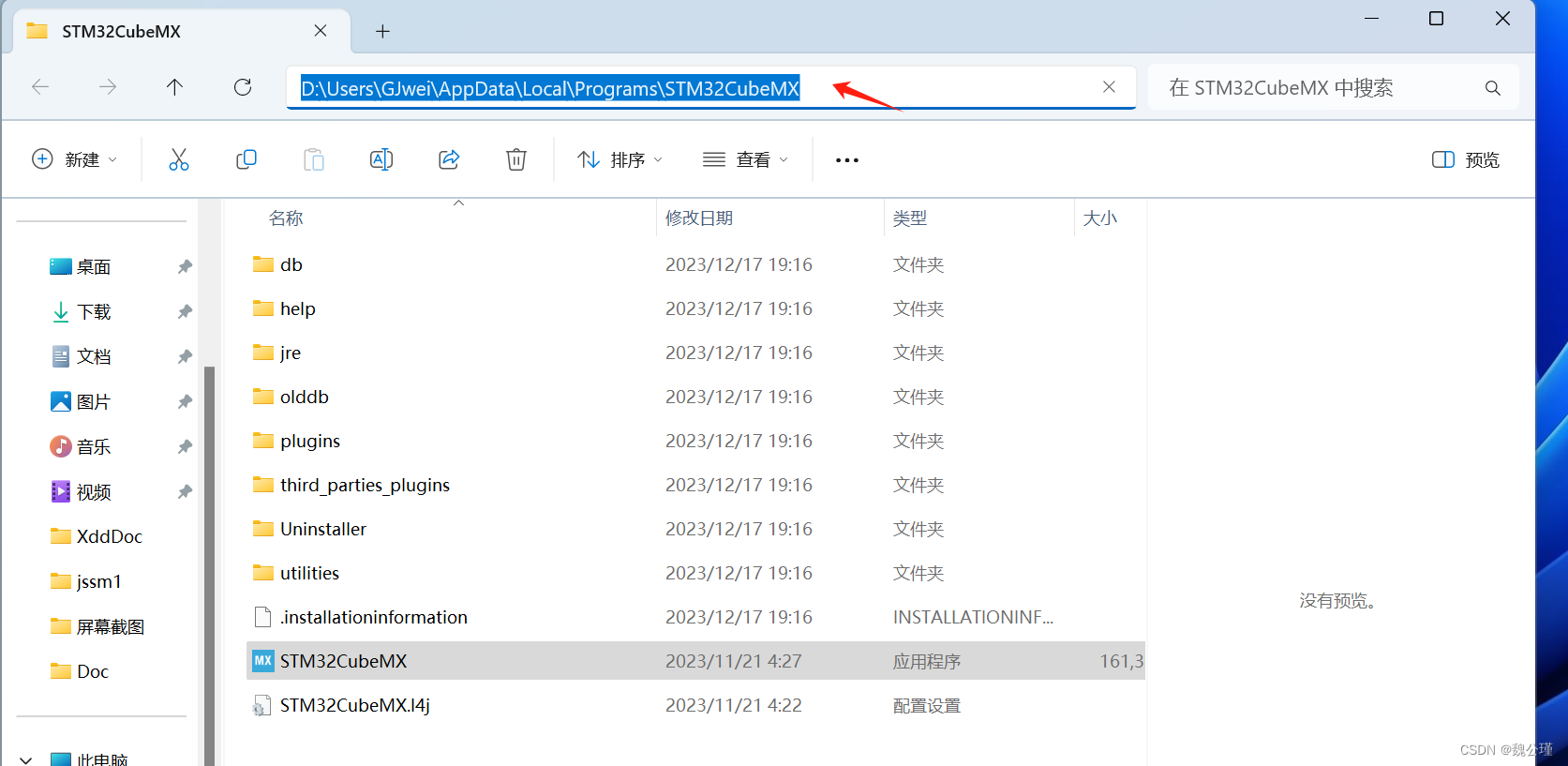
Task: Click the Cut scissors icon
Action: tap(178, 159)
